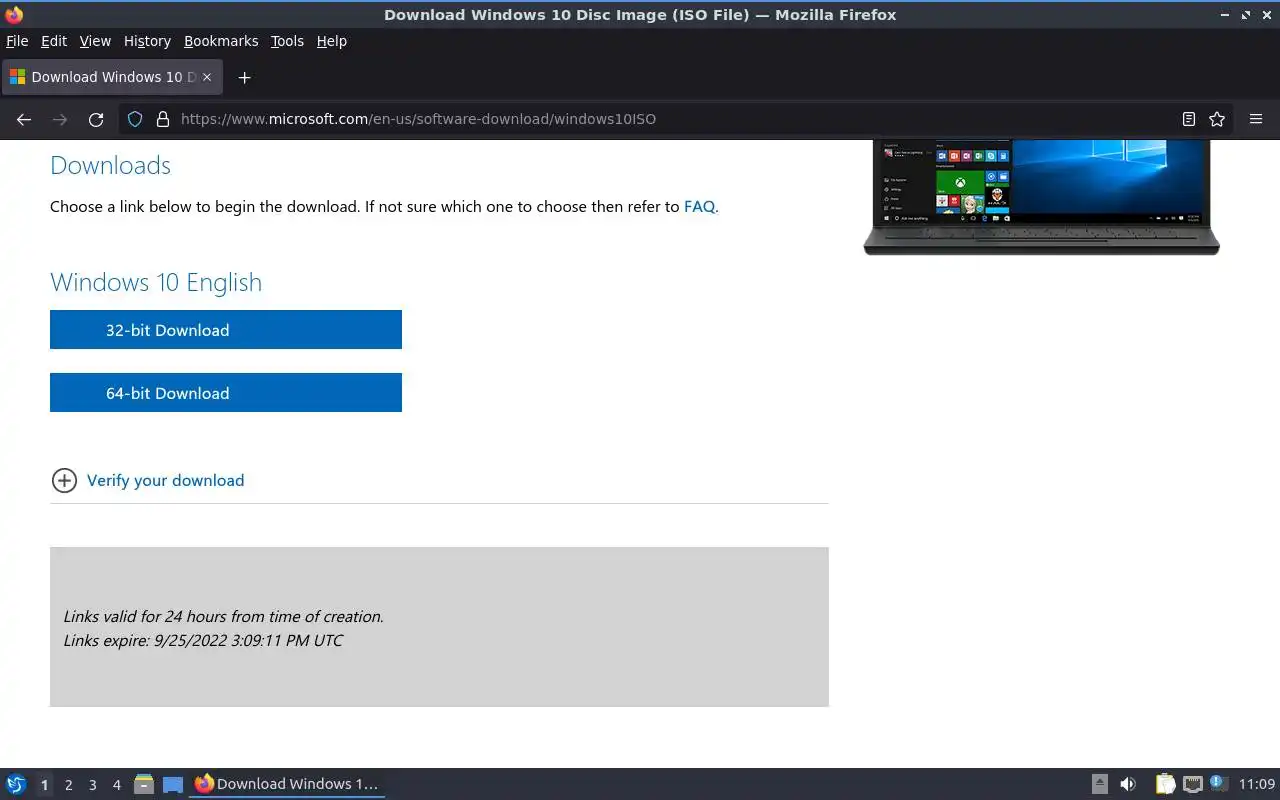1280x800 pixels.
Task: Reload the current page
Action: coord(96,119)
